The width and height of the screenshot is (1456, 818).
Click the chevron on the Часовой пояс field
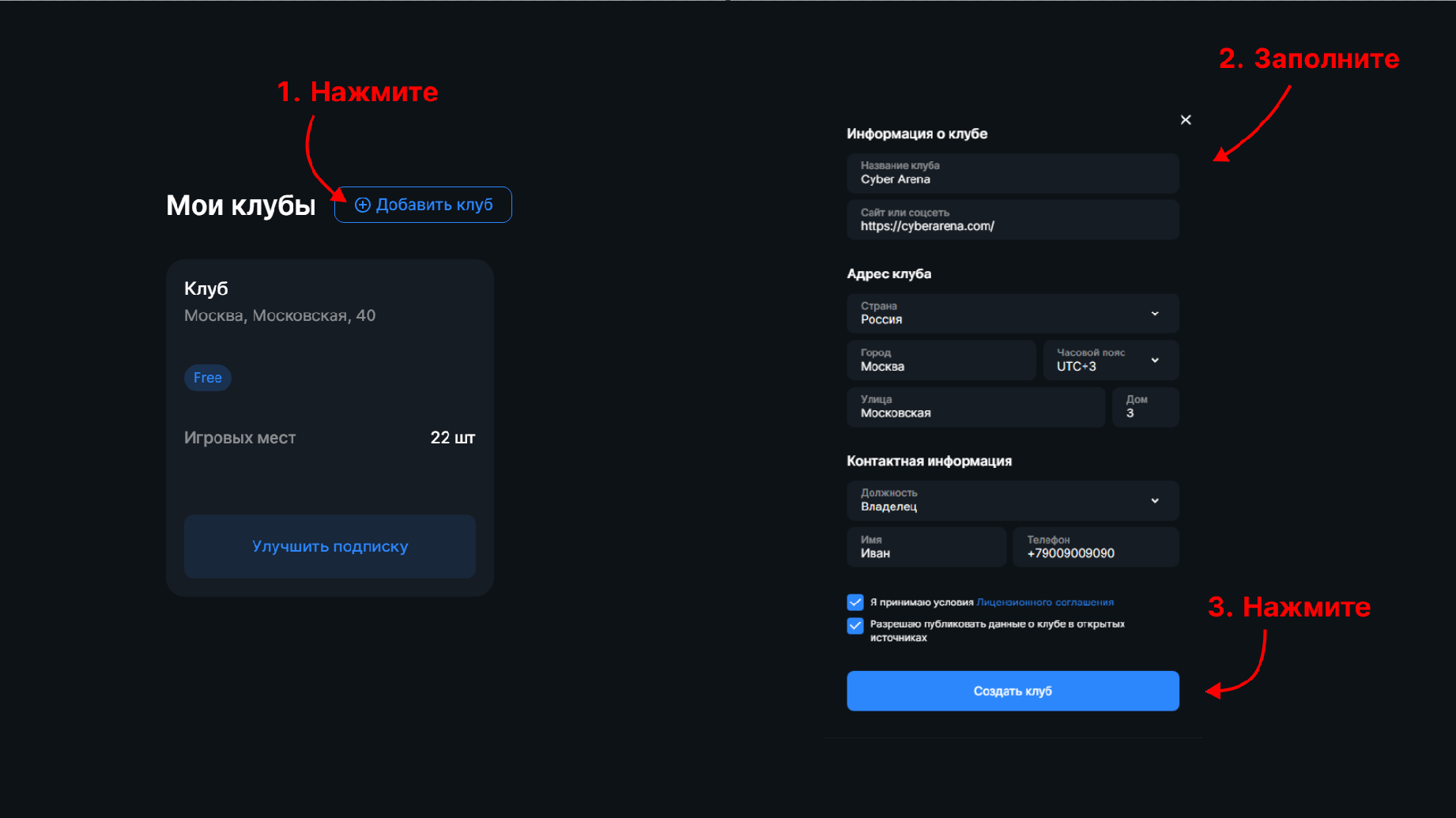1156,360
